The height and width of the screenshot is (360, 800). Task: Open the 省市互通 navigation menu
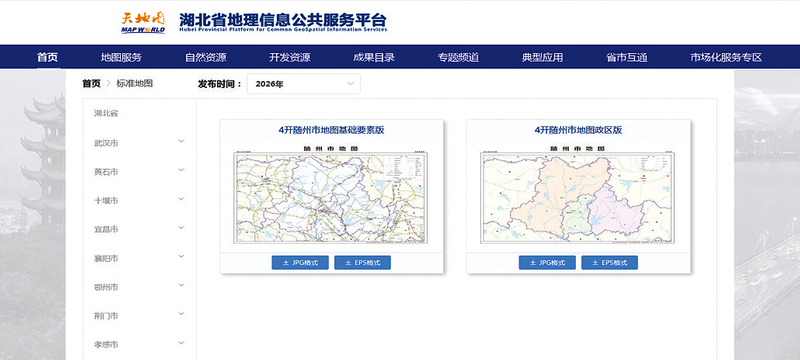[x=627, y=58]
